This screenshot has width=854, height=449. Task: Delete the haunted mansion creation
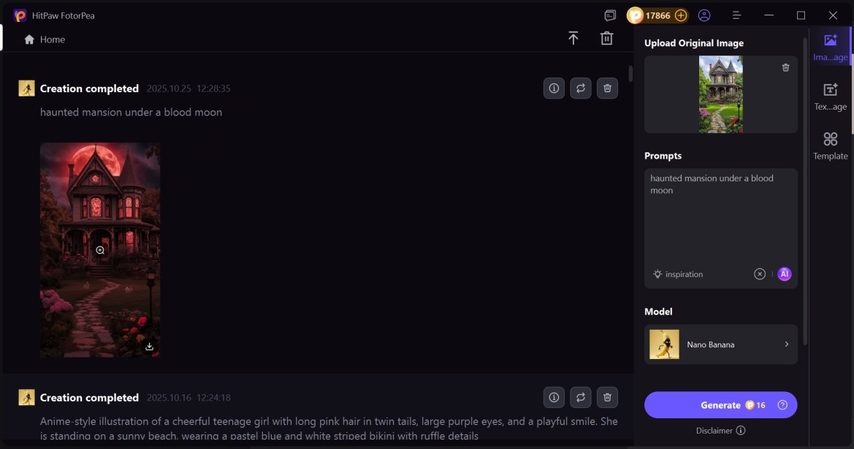click(607, 88)
